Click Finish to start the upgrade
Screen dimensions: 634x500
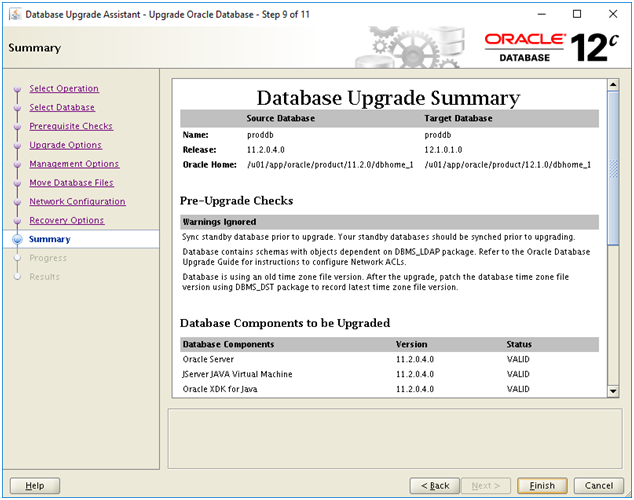point(542,485)
